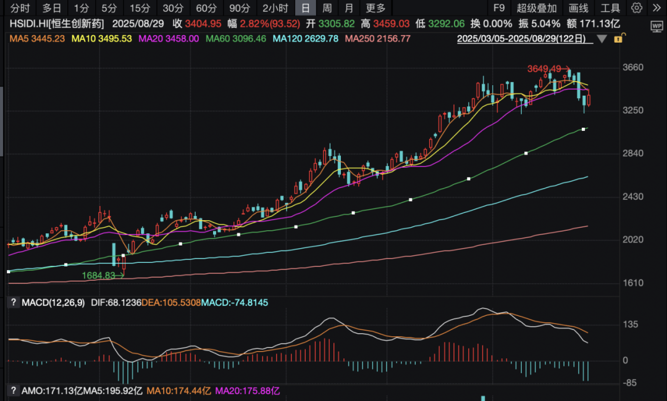The image size is (667, 401).
Task: Open the 工具 tools menu
Action: pos(610,8)
